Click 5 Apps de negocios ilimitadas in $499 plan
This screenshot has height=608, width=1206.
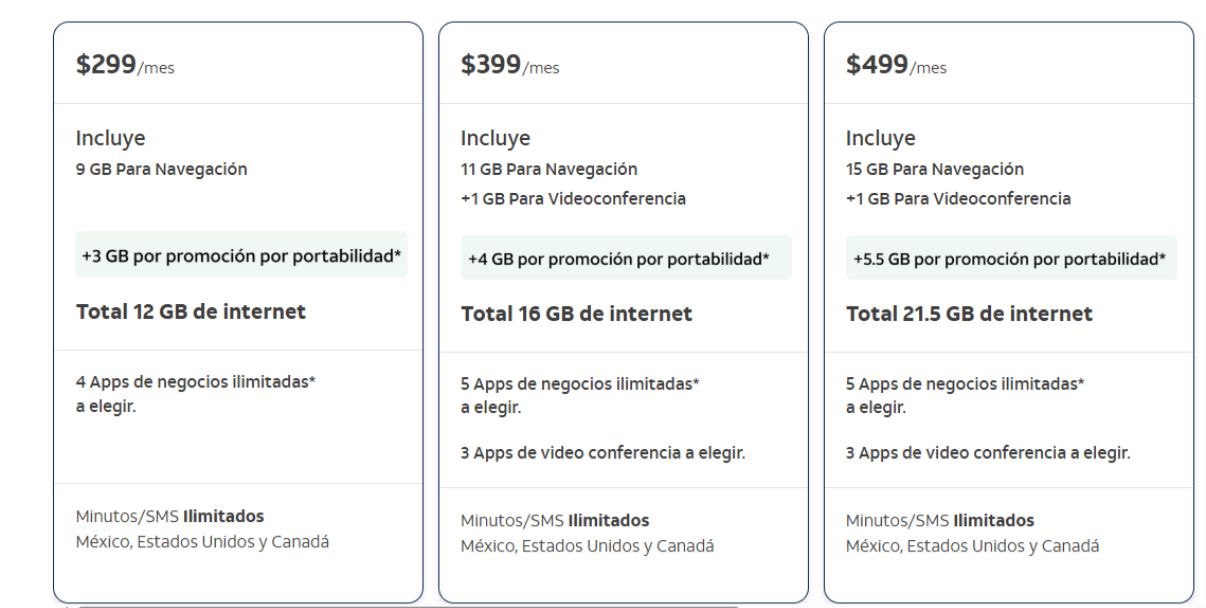click(x=965, y=383)
